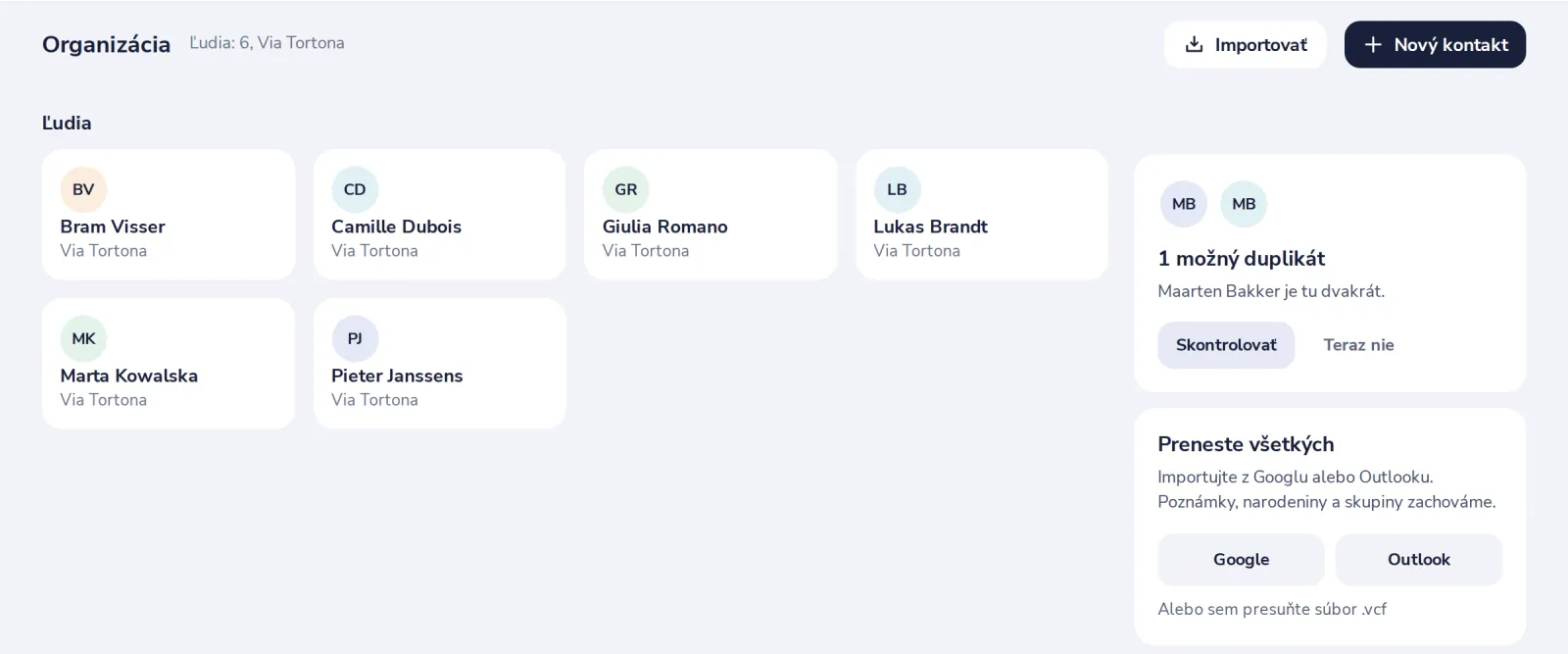Screen dimensions: 1568x654
Task: Open Giulia Romano contact card
Action: [x=710, y=215]
